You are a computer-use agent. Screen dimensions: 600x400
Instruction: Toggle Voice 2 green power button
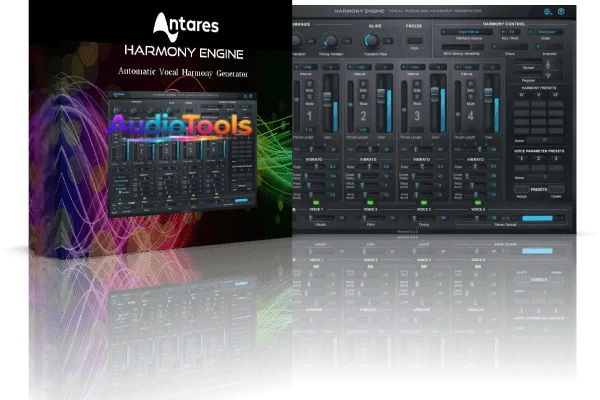pyautogui.click(x=370, y=202)
